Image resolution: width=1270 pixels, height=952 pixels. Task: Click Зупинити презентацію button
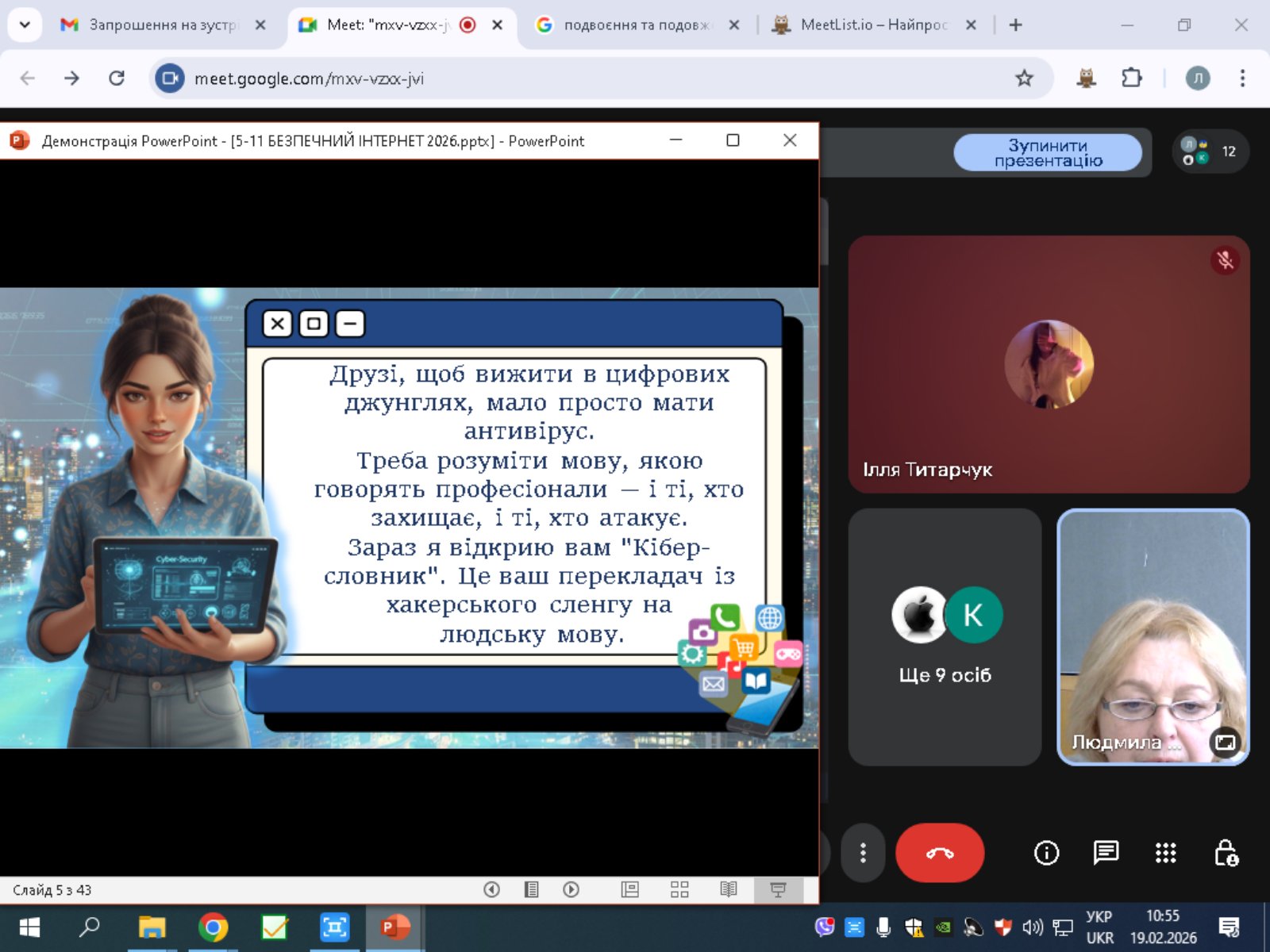coord(1048,152)
